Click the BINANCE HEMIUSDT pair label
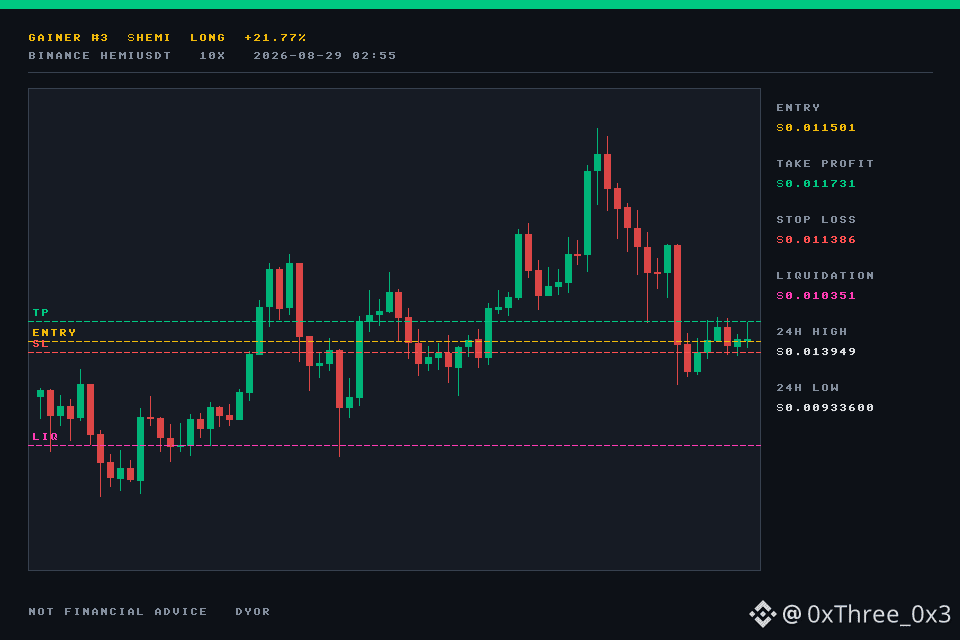The width and height of the screenshot is (960, 640). (100, 56)
